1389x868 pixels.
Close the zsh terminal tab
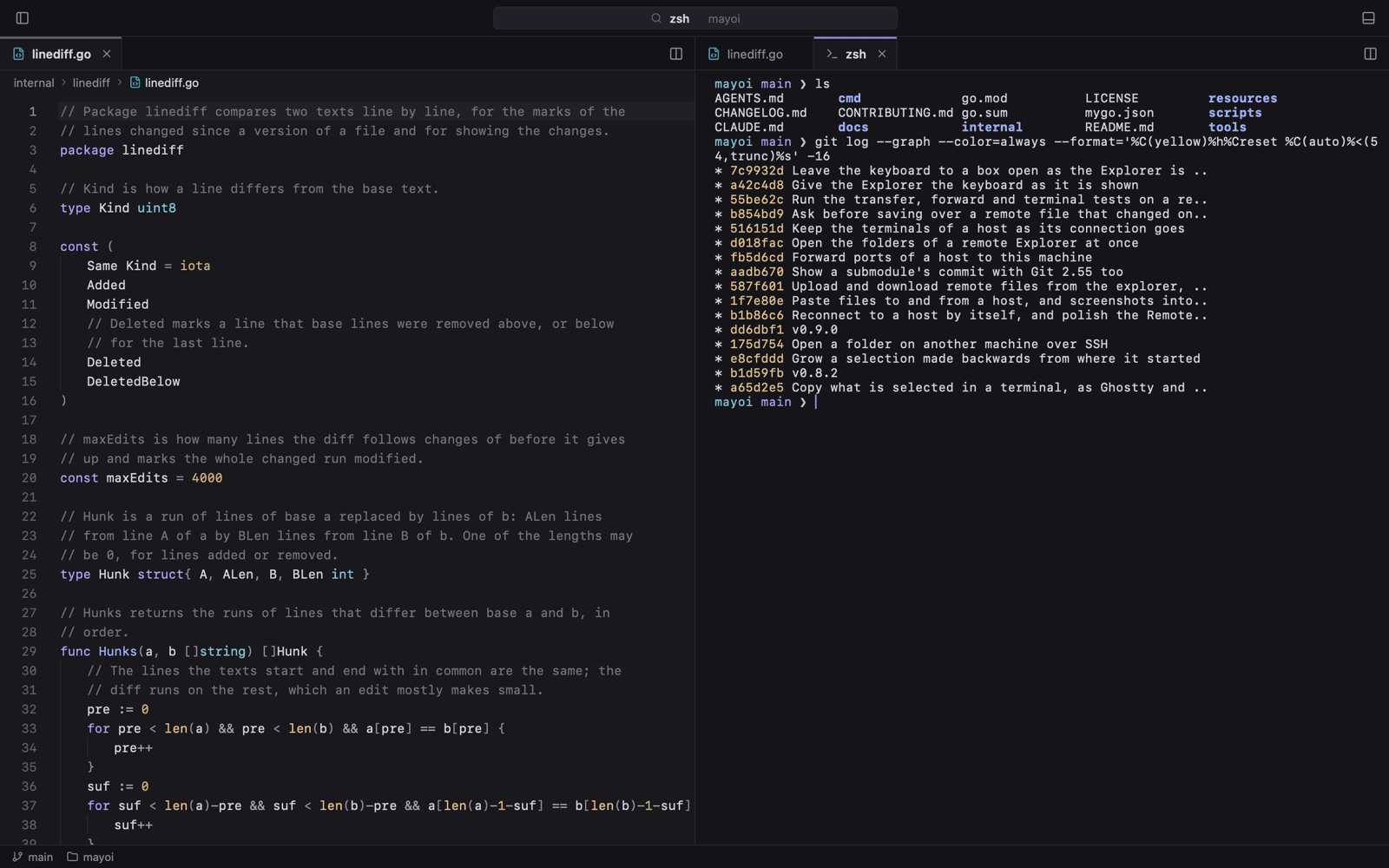[x=882, y=54]
